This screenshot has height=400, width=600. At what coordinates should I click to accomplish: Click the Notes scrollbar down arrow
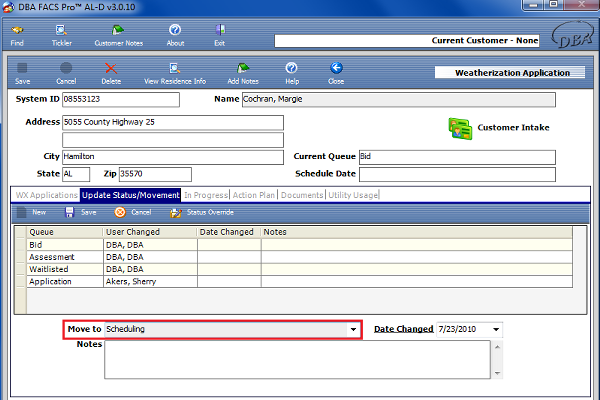(x=497, y=373)
